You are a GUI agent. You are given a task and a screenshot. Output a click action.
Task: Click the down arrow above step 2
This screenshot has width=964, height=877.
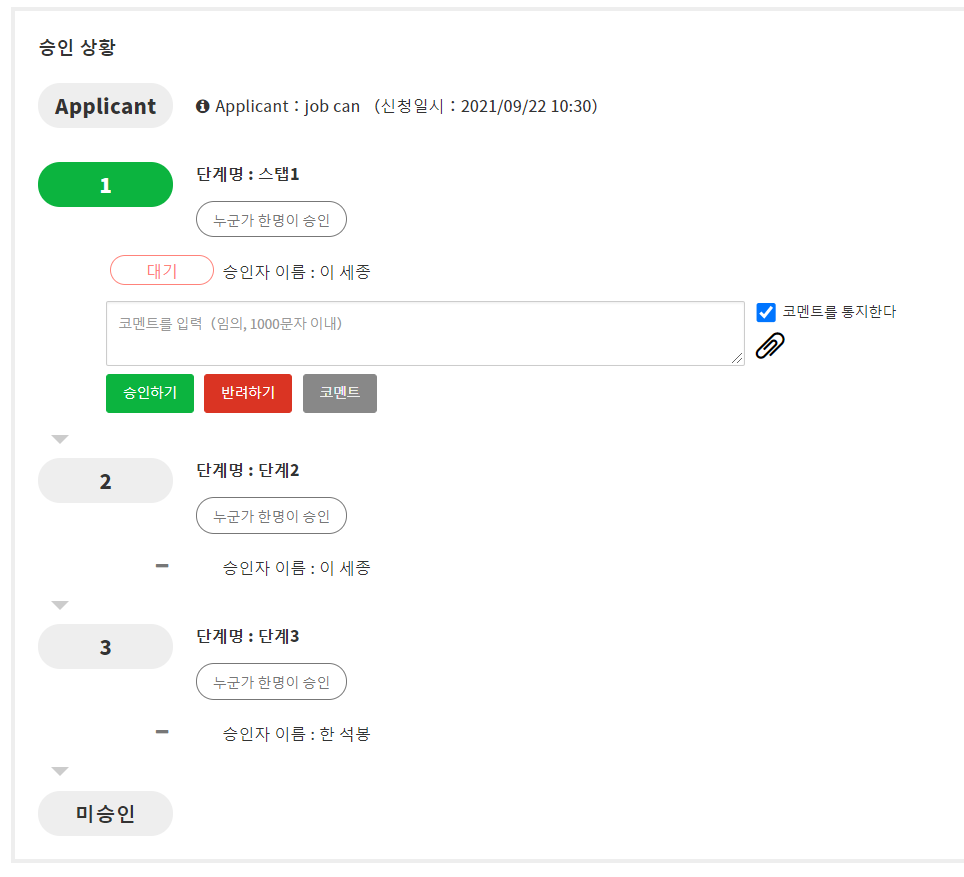(60, 439)
